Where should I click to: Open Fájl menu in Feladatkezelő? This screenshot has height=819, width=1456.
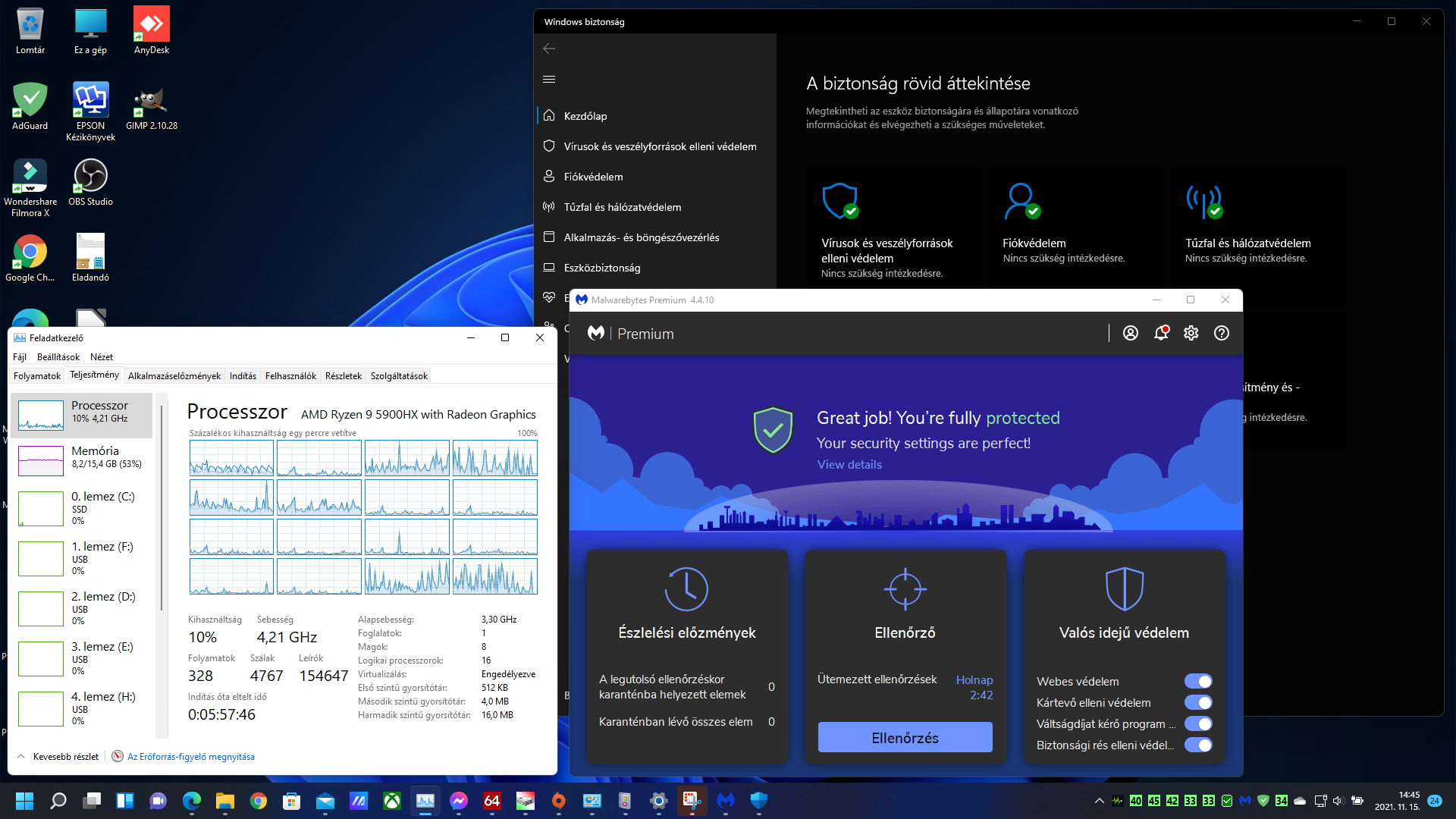tap(20, 357)
